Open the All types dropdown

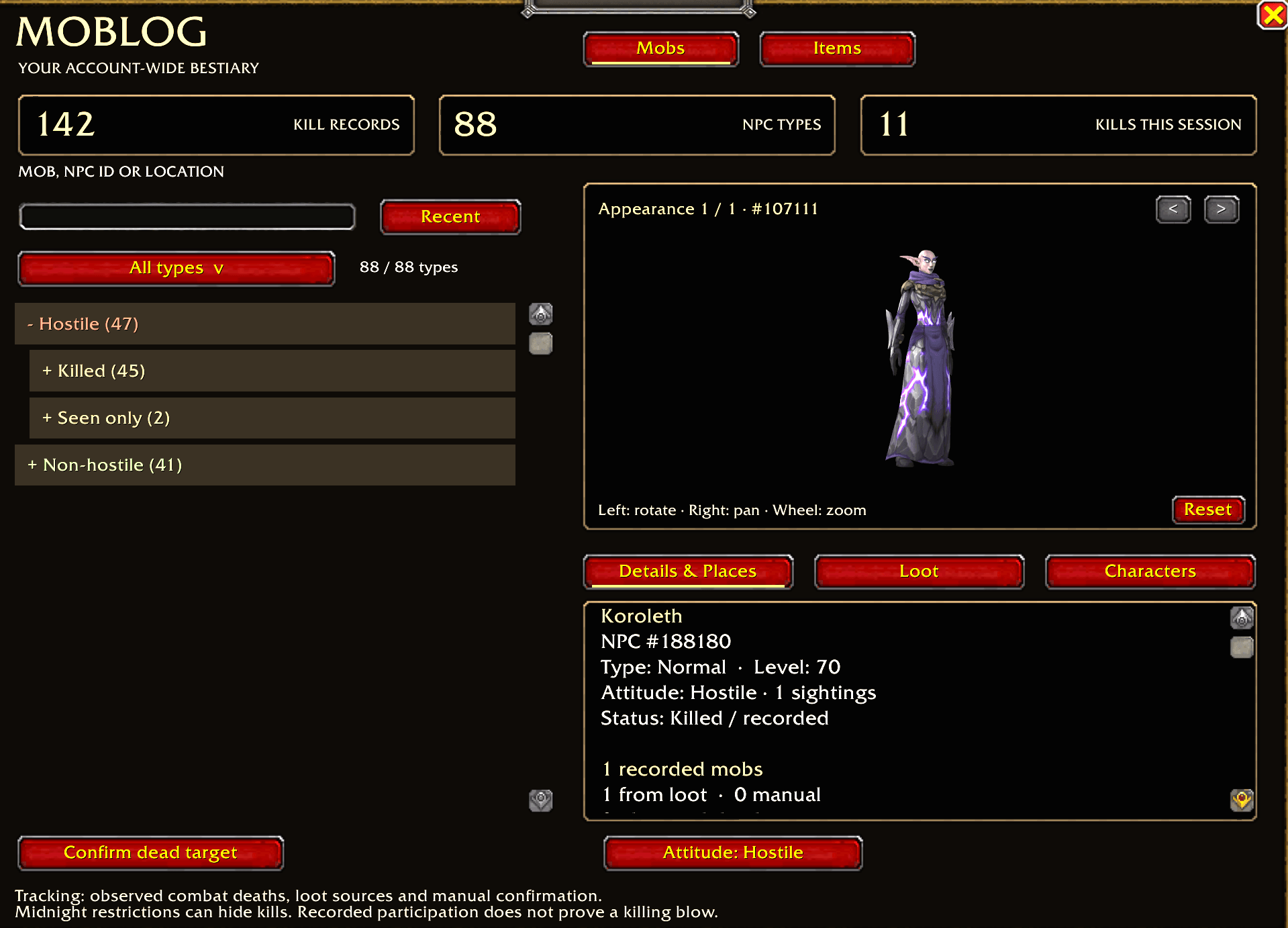pyautogui.click(x=177, y=268)
